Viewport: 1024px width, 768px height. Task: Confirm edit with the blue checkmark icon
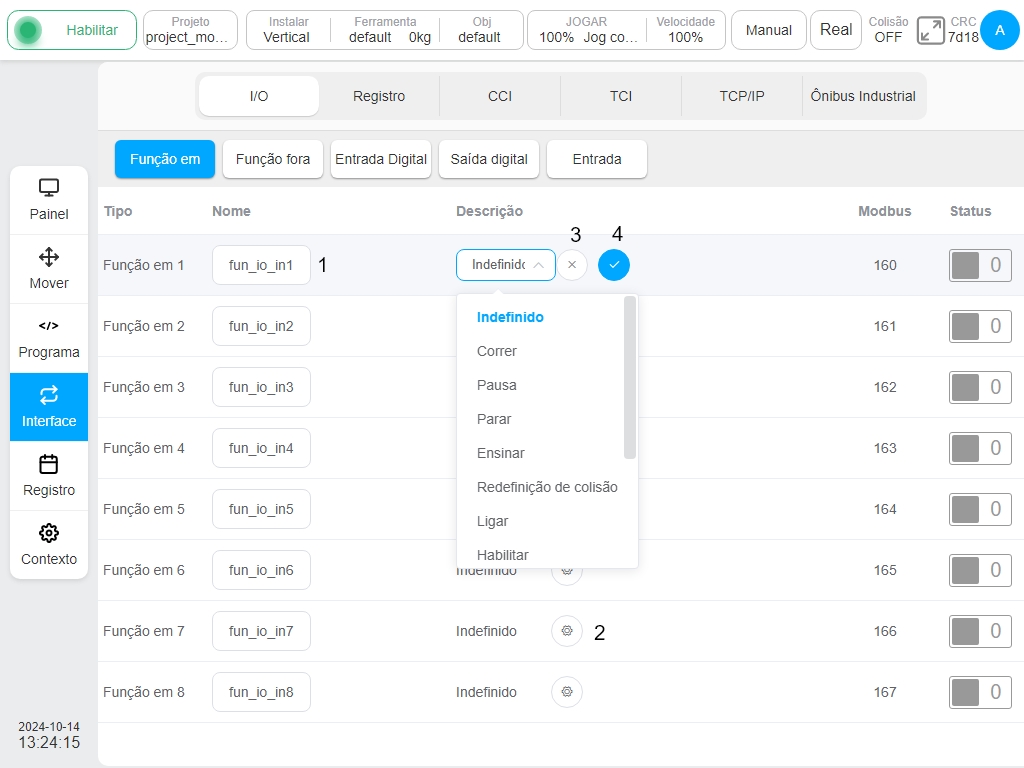[x=614, y=264]
